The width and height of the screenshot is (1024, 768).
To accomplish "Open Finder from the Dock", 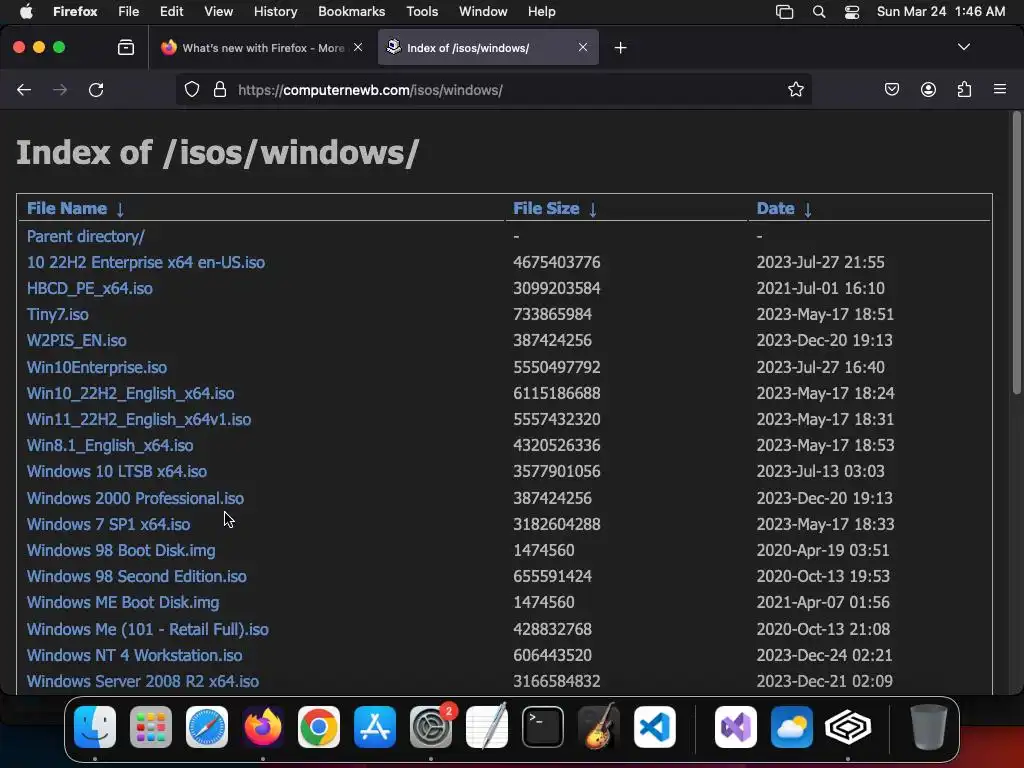I will click(95, 727).
